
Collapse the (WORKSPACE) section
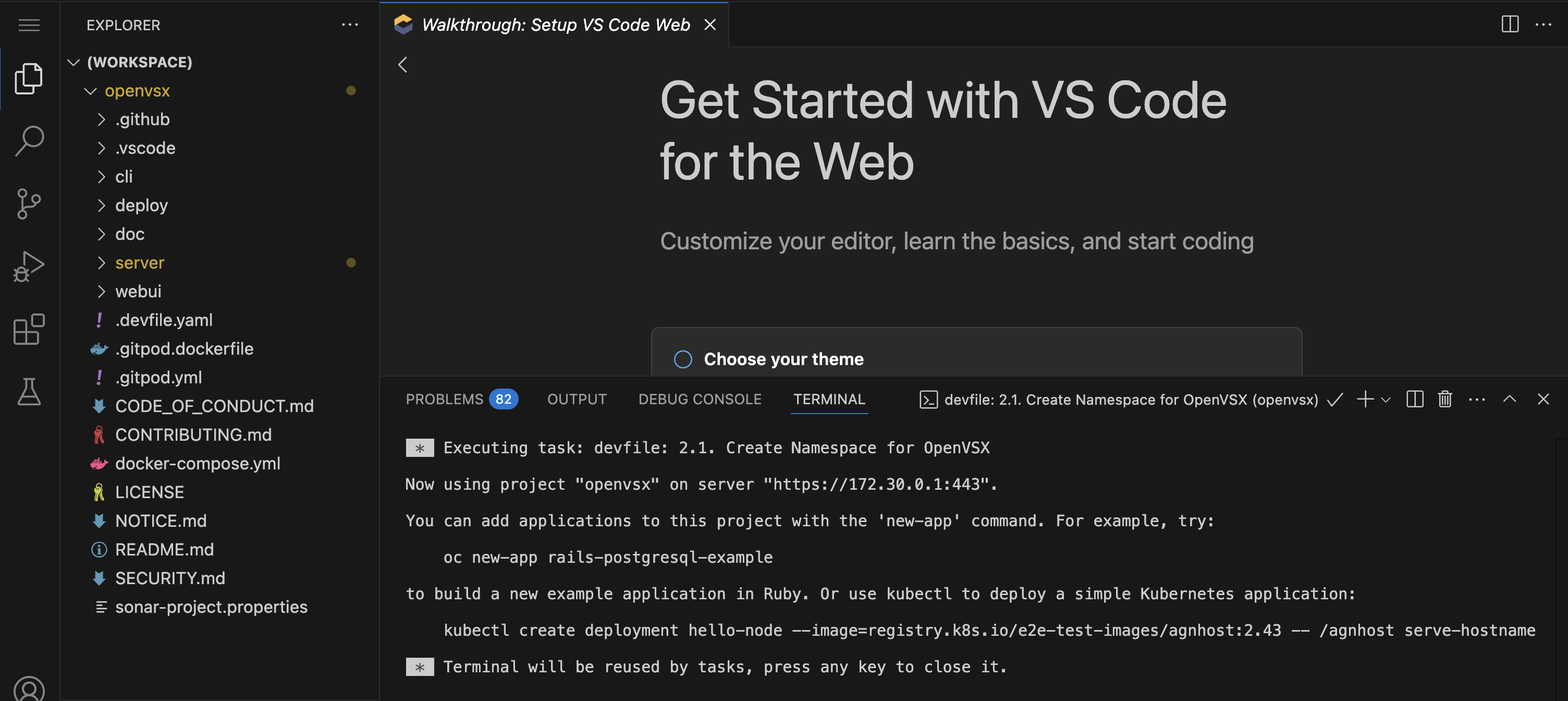coord(73,62)
